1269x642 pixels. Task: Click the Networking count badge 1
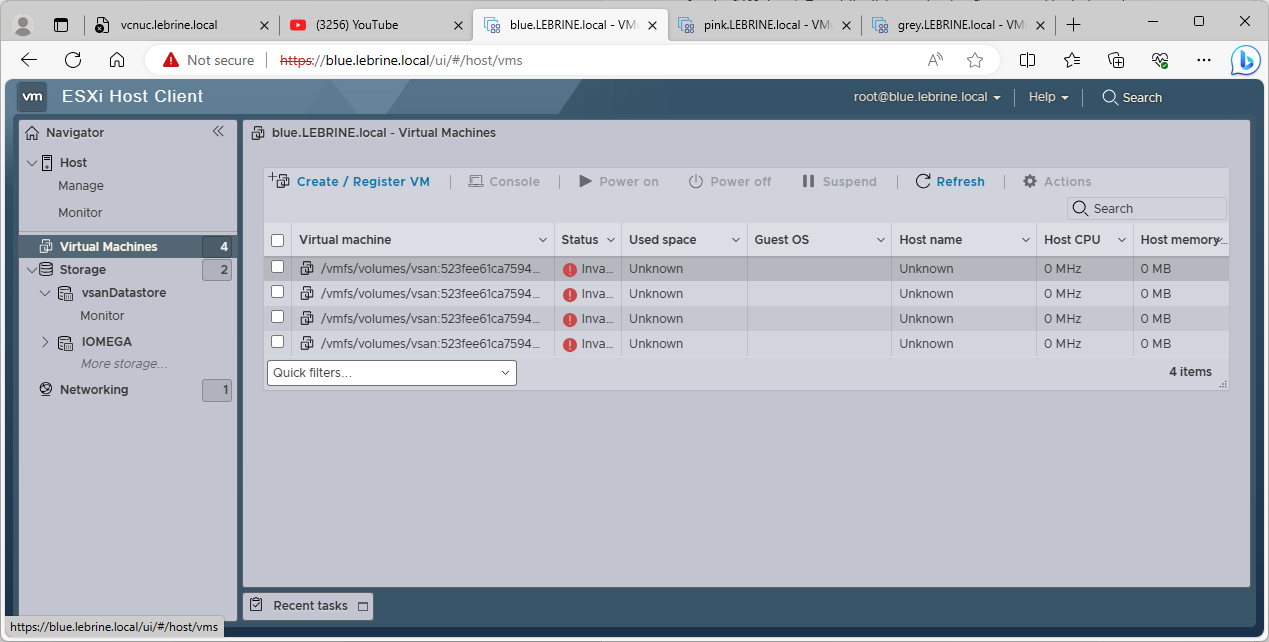[x=217, y=390]
